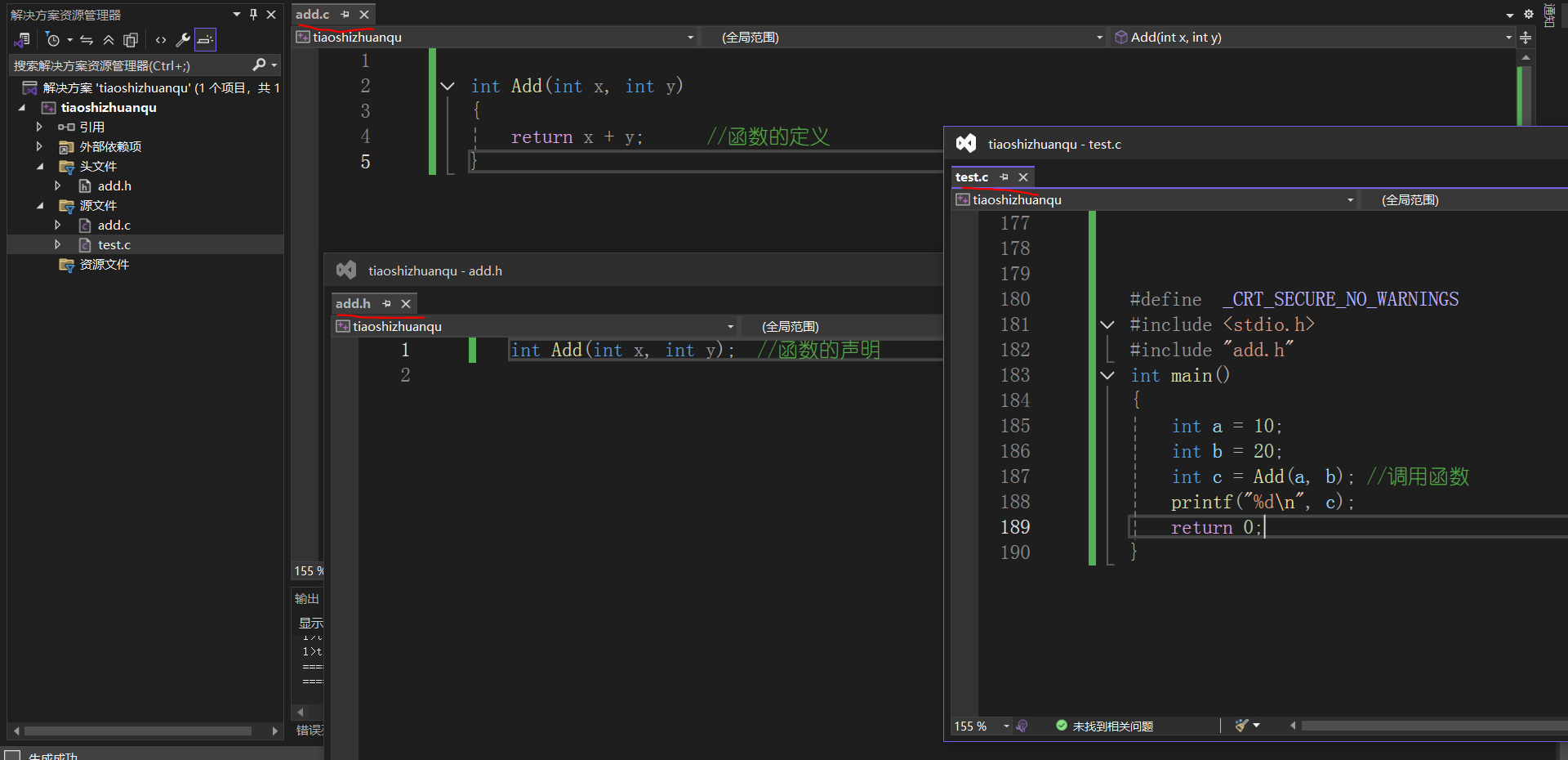Select the 外部依赖项 folder icon
The width and height of the screenshot is (1568, 760).
point(66,147)
